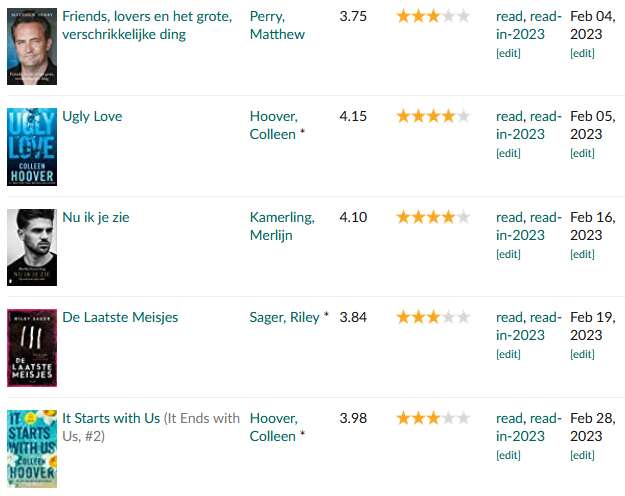
Task: Click It Starts with Us cover
Action: point(32,449)
